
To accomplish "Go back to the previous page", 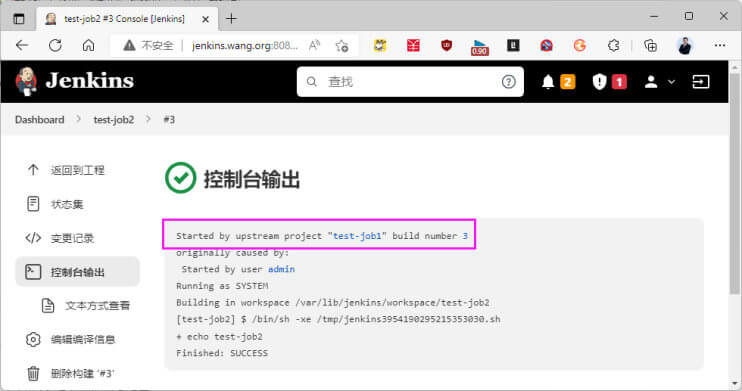I will click(x=22, y=45).
